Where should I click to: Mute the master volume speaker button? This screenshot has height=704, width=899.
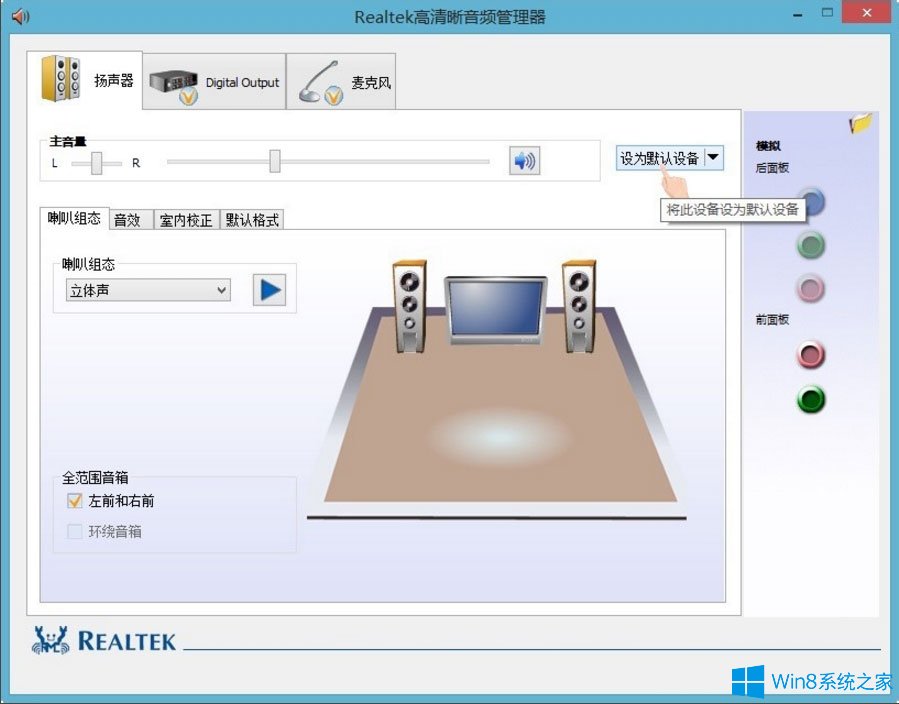(524, 161)
